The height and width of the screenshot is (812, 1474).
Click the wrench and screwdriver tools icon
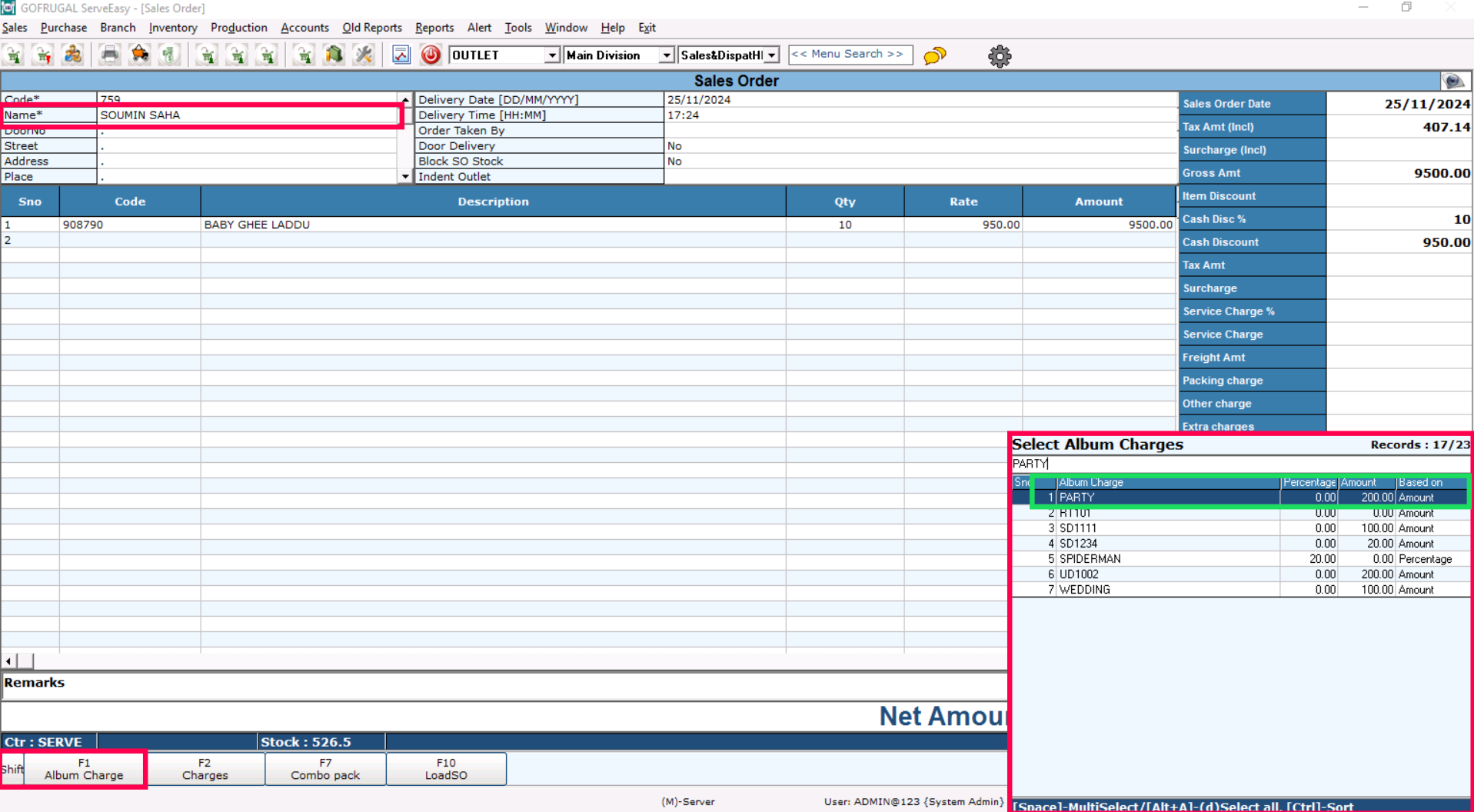(364, 55)
